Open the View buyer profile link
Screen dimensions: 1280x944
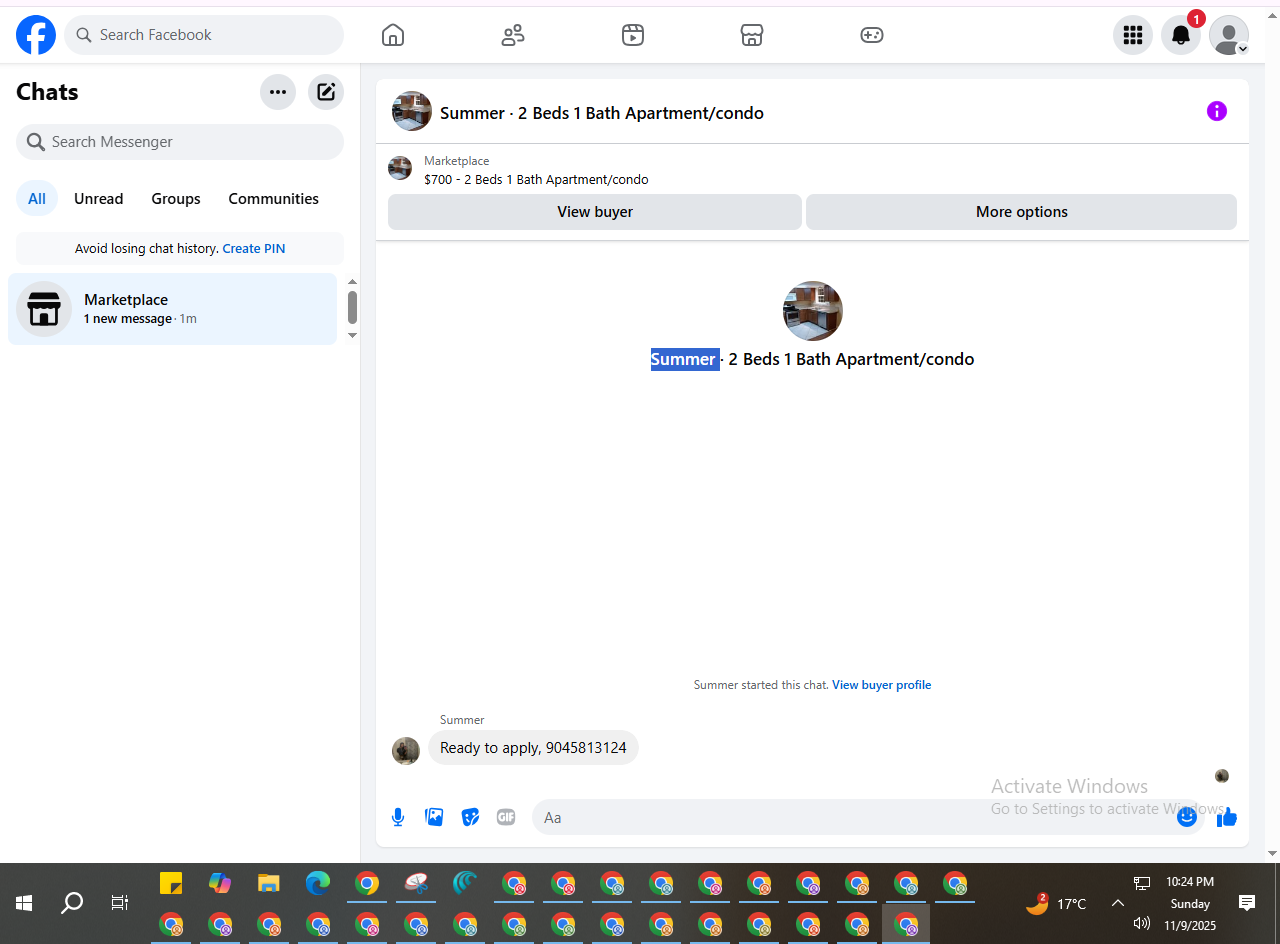(882, 685)
